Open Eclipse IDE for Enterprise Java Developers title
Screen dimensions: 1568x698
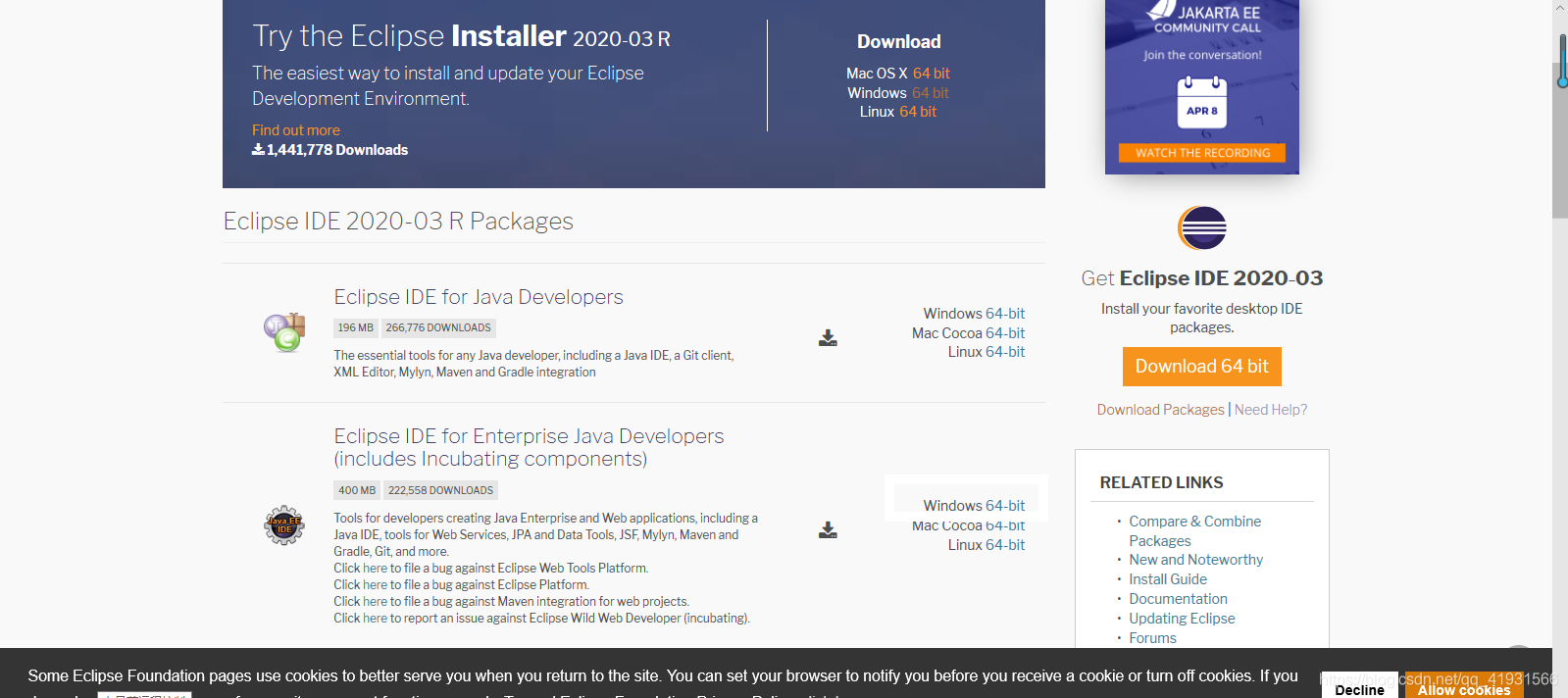pyautogui.click(x=529, y=447)
